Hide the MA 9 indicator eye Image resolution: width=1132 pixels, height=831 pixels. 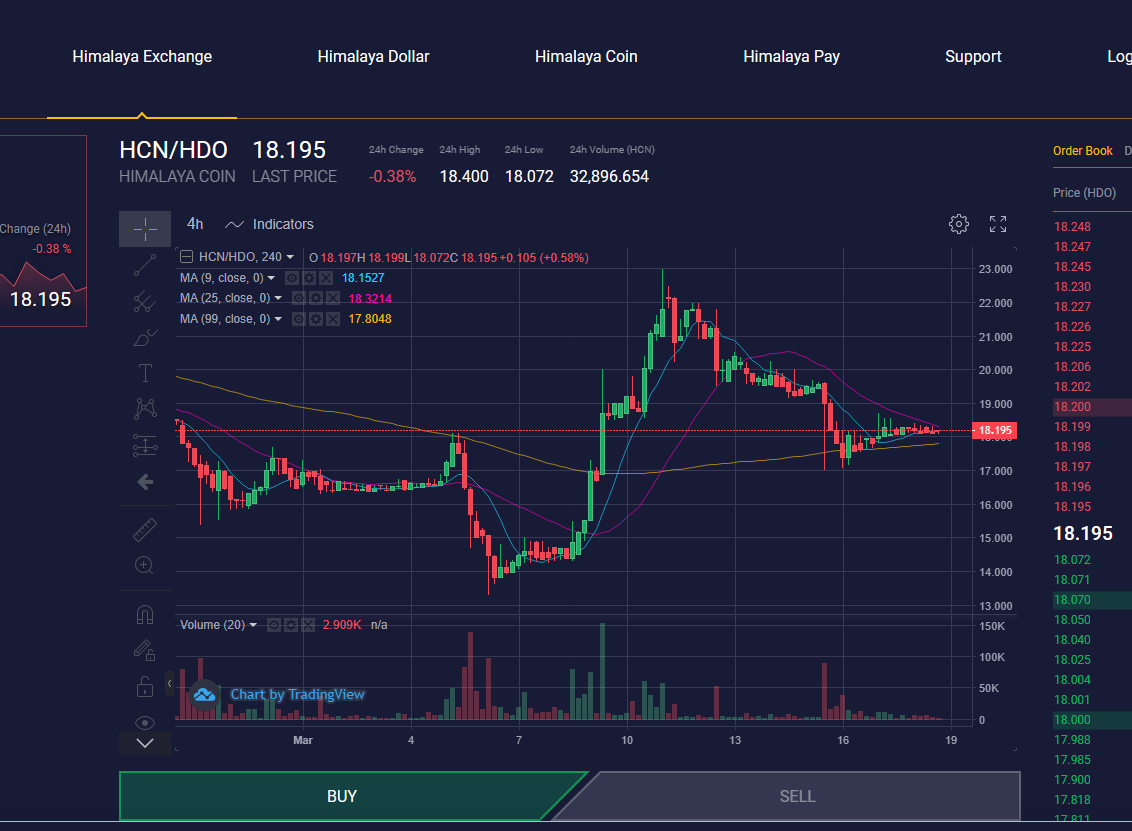292,278
